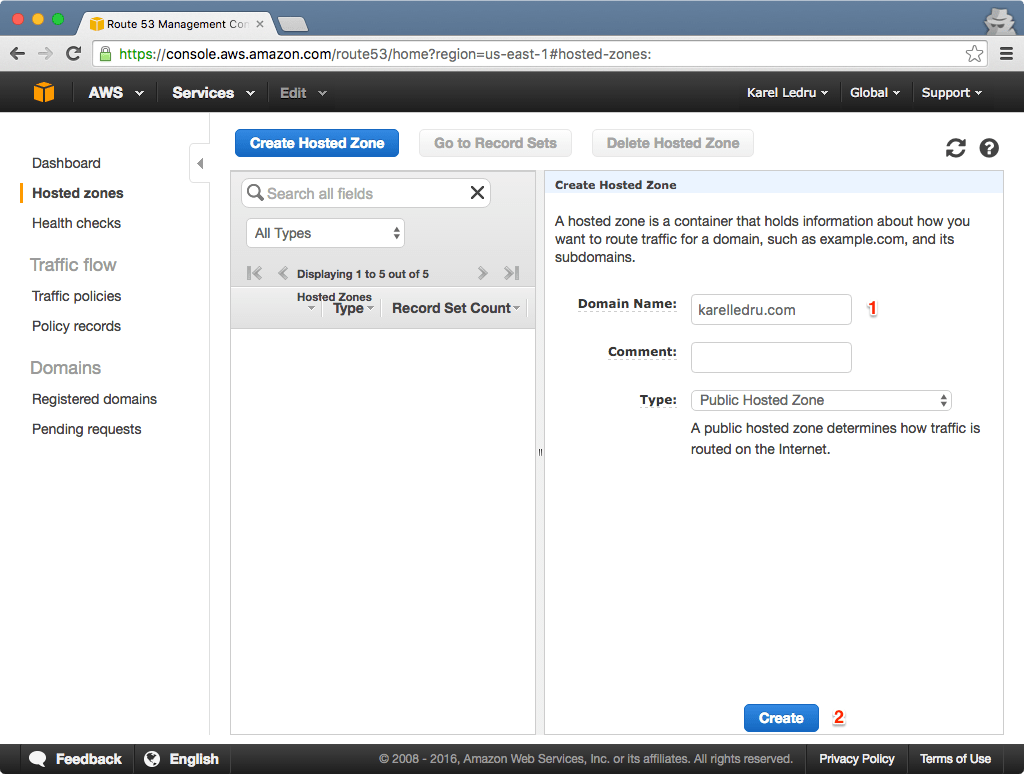1024x774 pixels.
Task: Collapse the left navigation pane arrow
Action: pos(200,163)
